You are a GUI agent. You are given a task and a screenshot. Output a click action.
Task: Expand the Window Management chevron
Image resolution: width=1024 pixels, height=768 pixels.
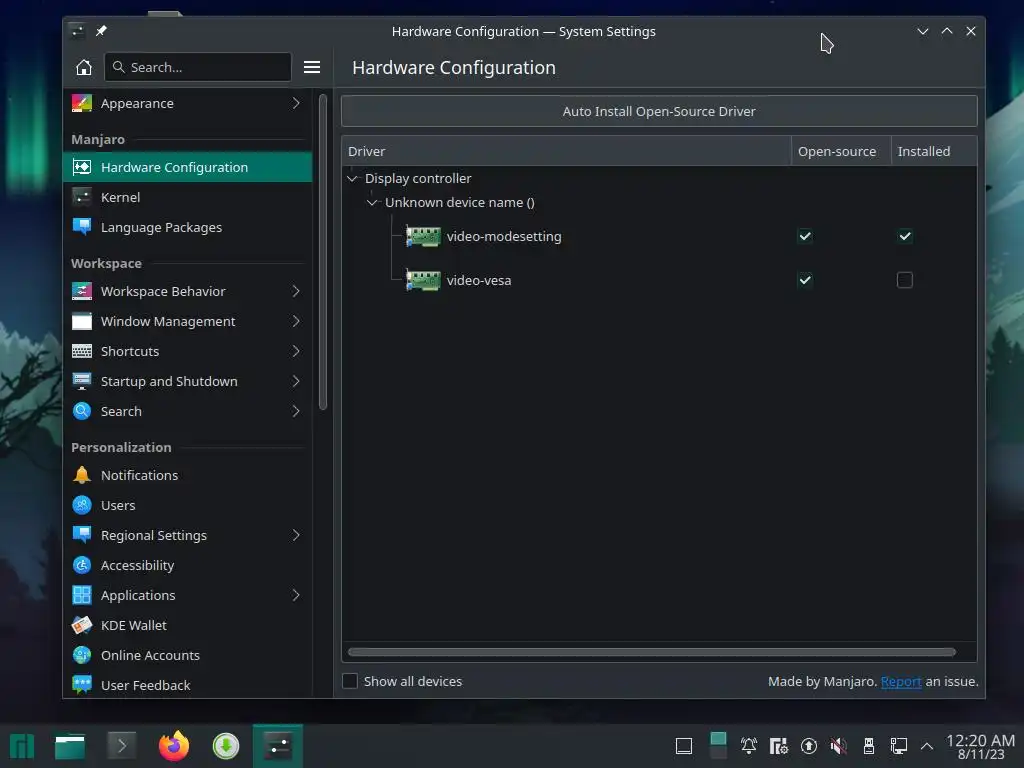tap(296, 321)
